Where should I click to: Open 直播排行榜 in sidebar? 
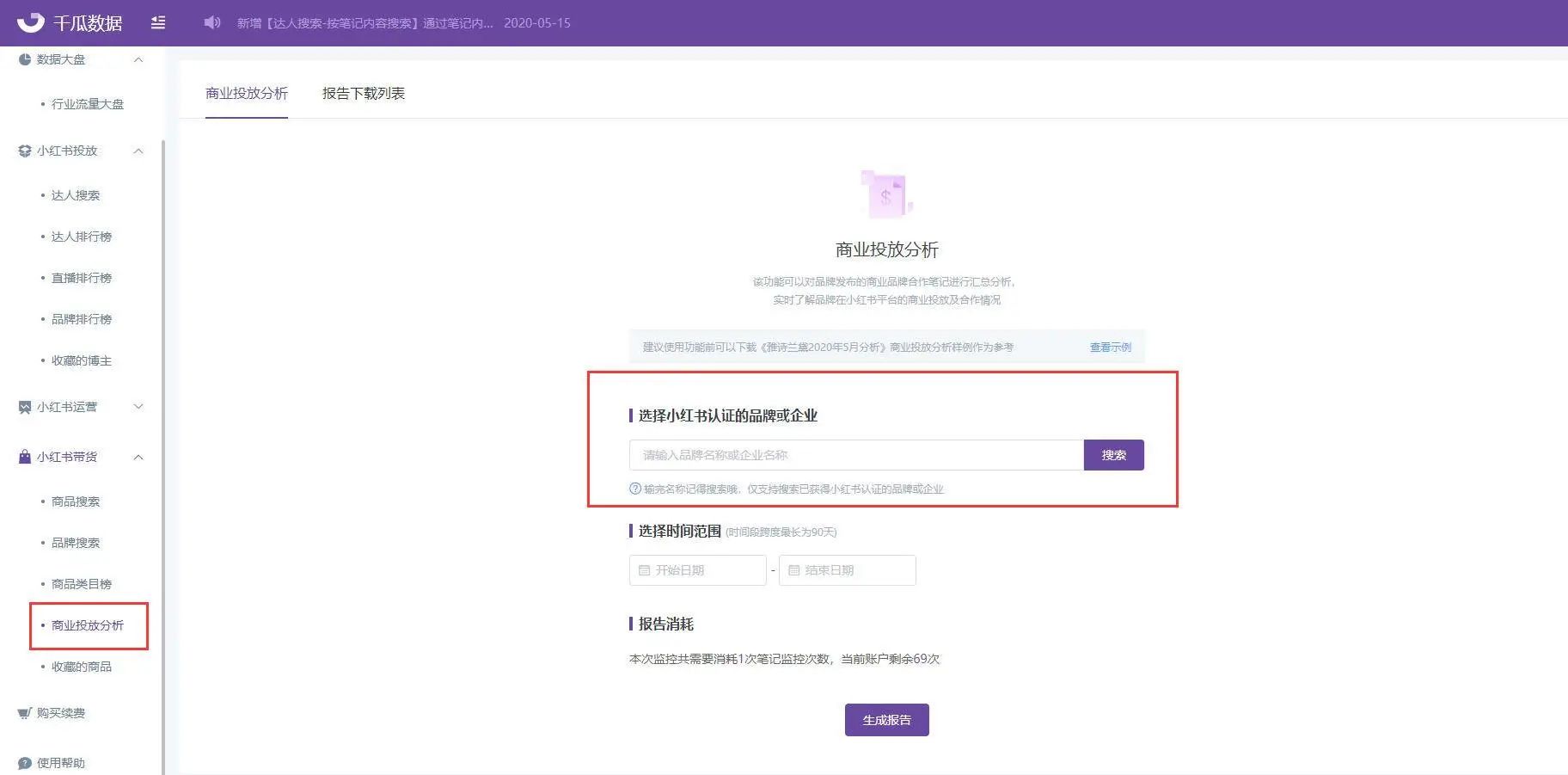[x=82, y=278]
